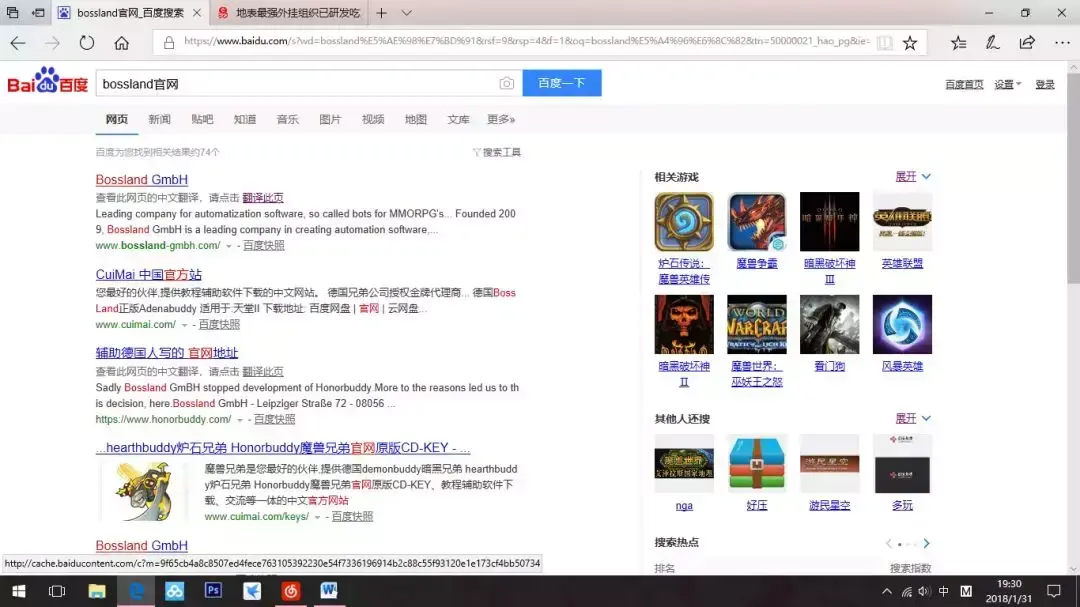Show hidden system tray icons

(x=886, y=591)
